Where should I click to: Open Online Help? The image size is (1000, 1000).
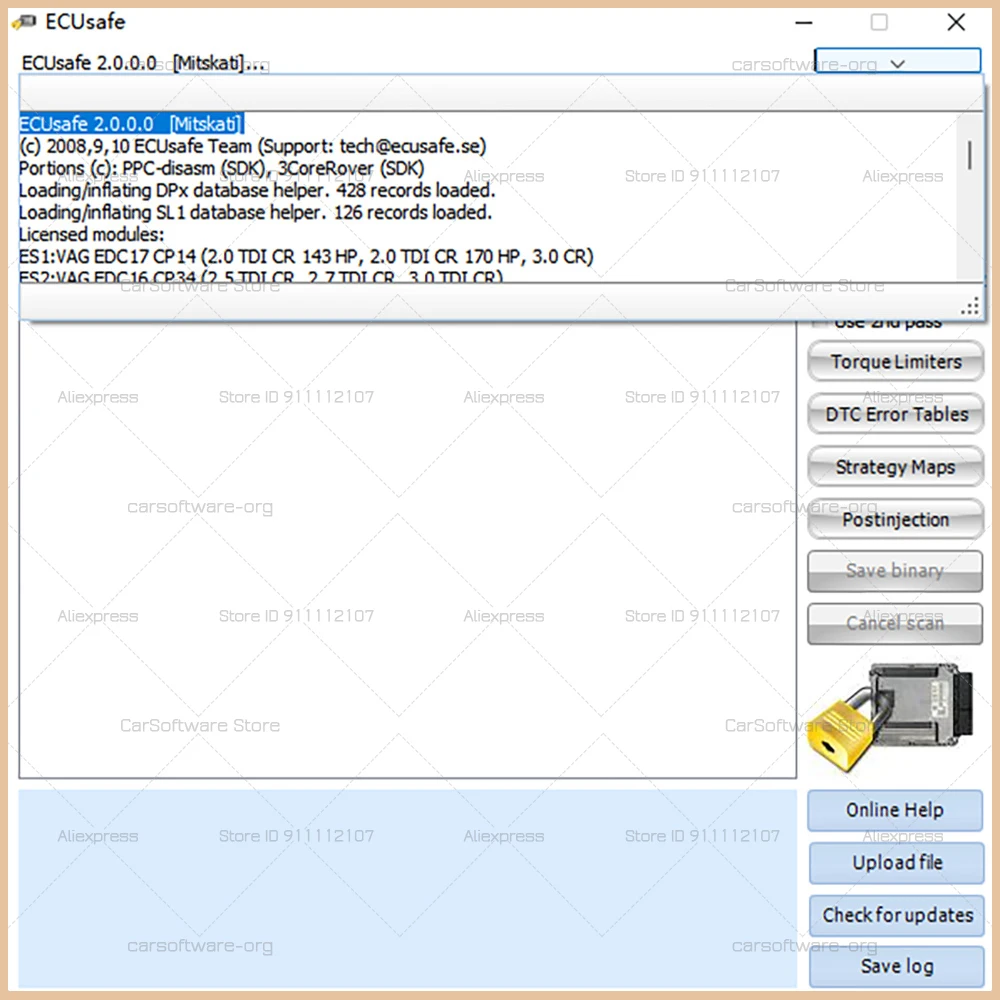(895, 810)
